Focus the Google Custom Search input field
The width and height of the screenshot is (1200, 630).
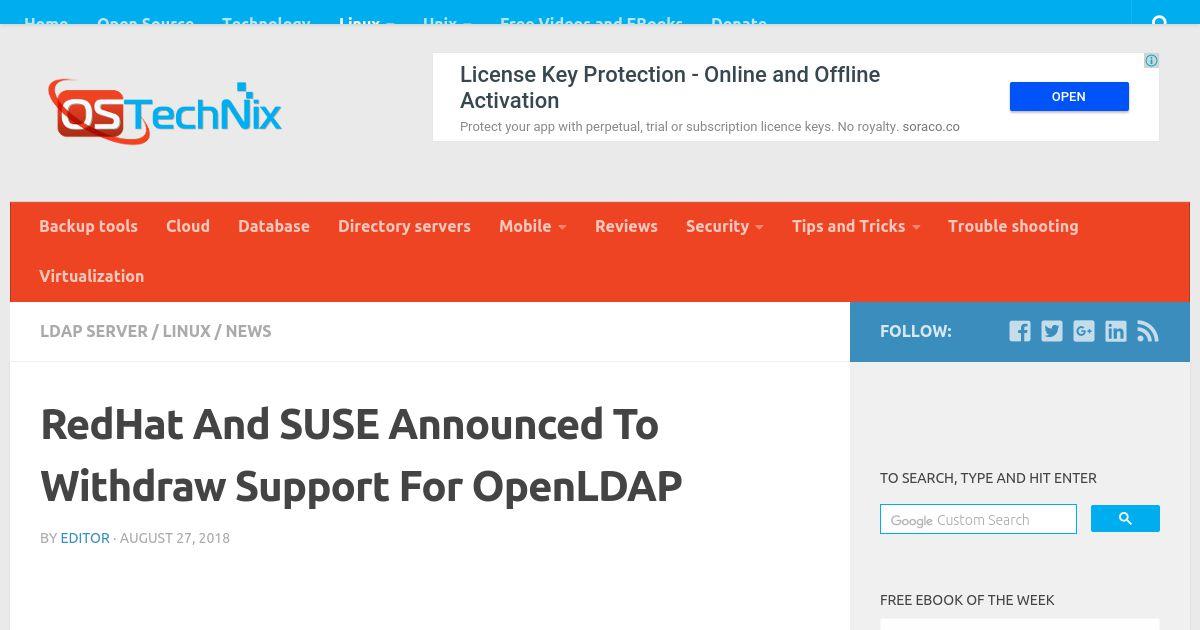(x=978, y=519)
